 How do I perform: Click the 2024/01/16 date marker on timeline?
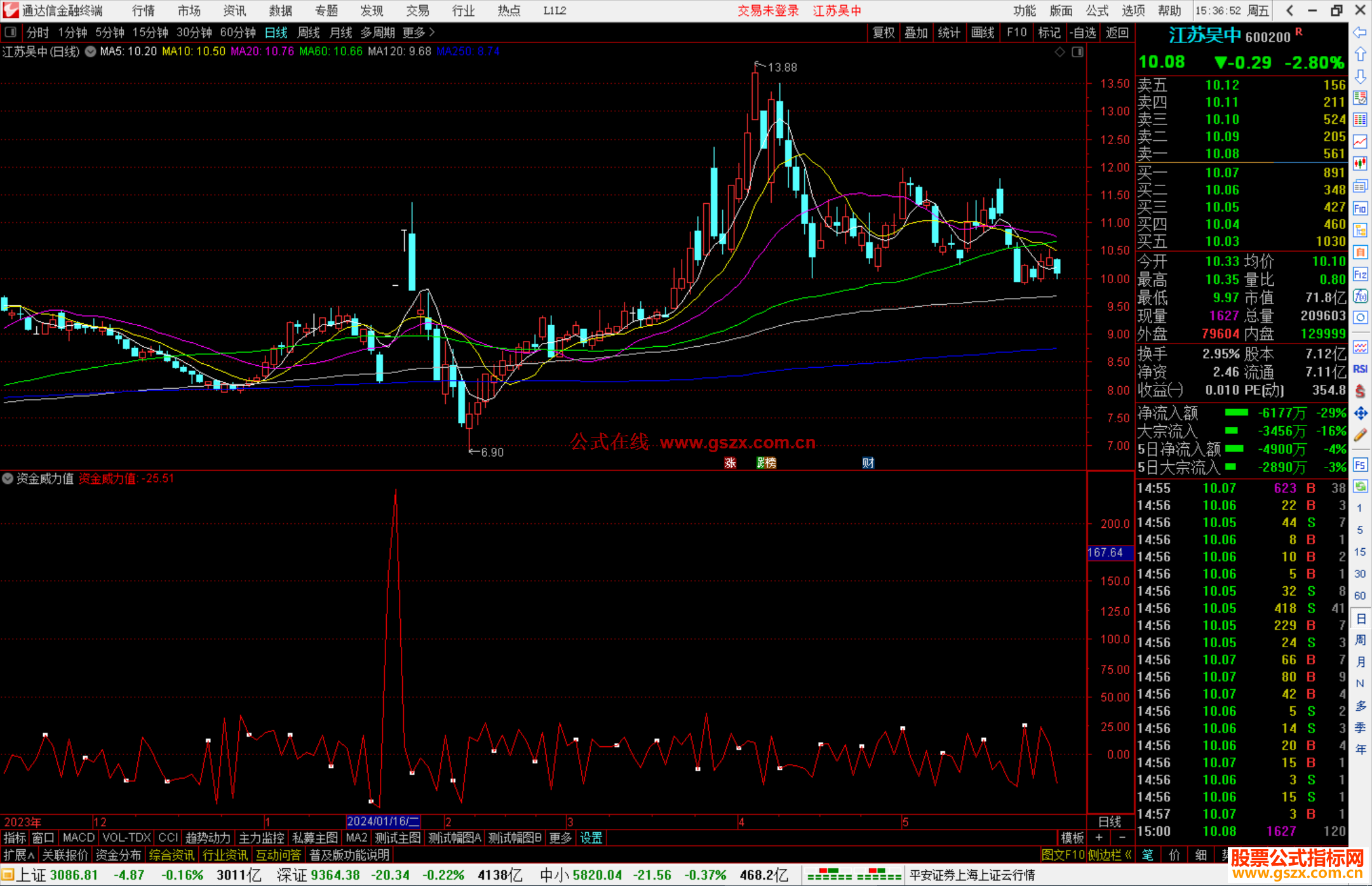point(382,821)
